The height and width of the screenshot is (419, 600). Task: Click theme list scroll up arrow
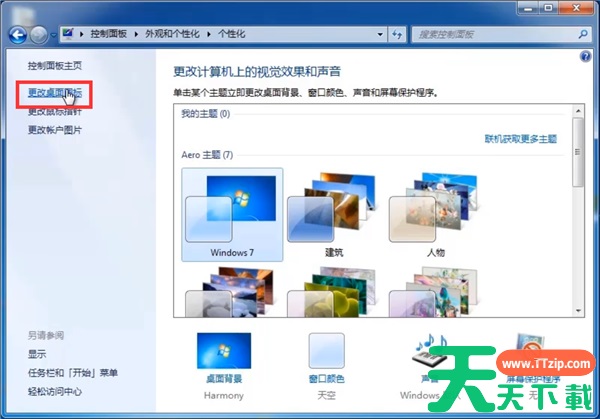click(x=578, y=111)
